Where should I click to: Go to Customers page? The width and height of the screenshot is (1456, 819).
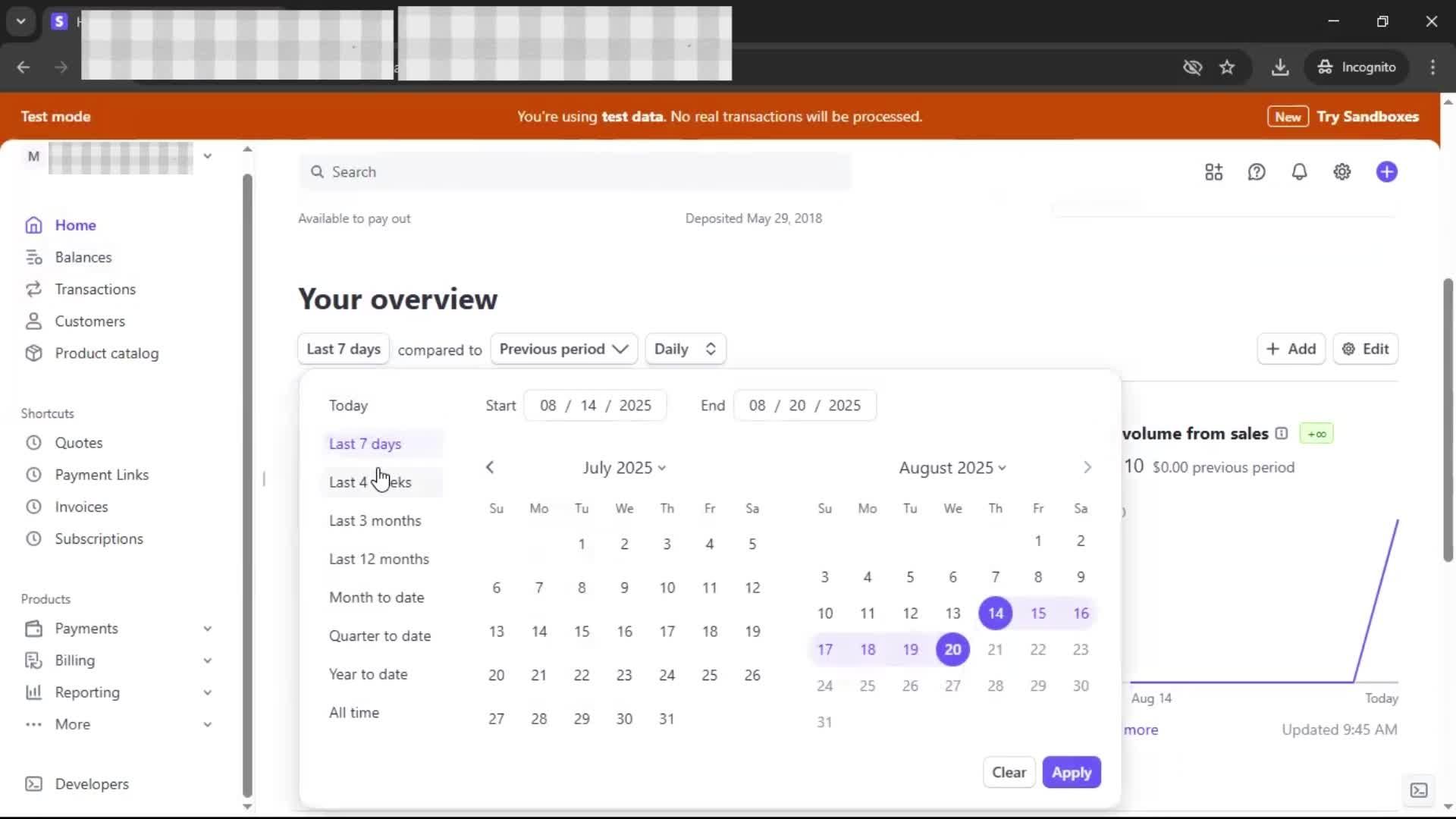89,322
